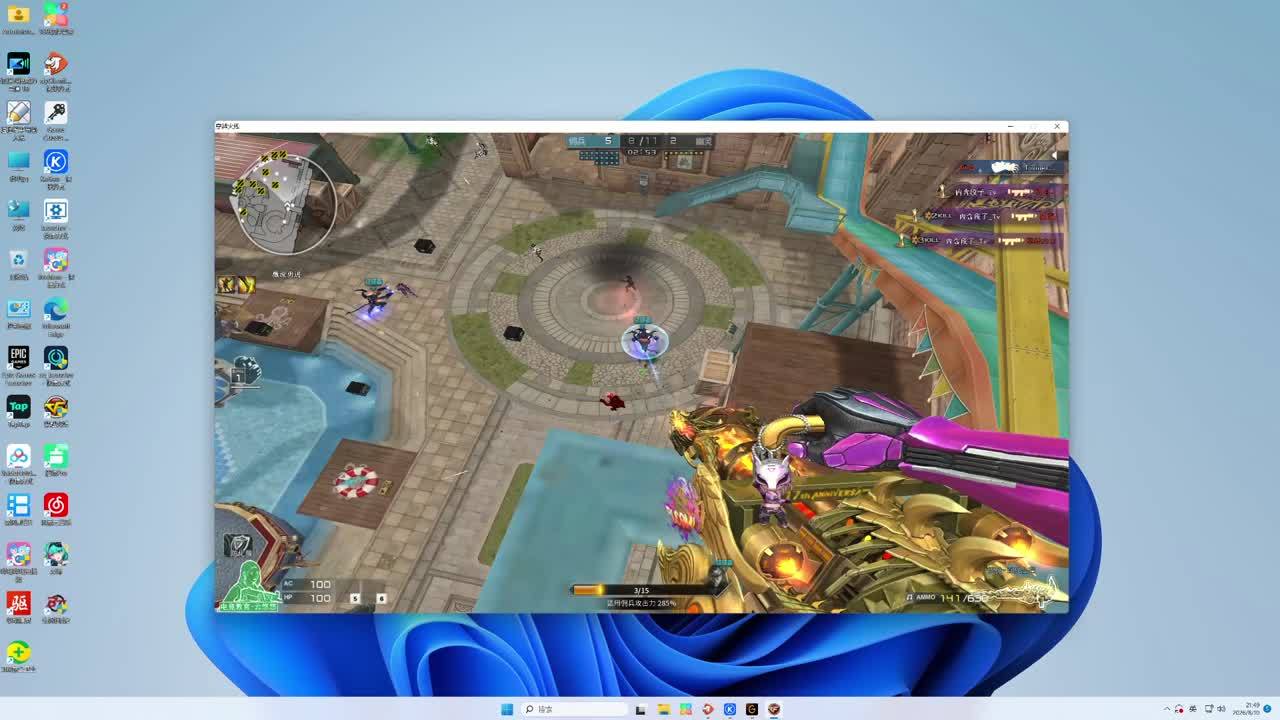Show hidden system tray icons
Screen dimensions: 1280x720
tap(1167, 709)
